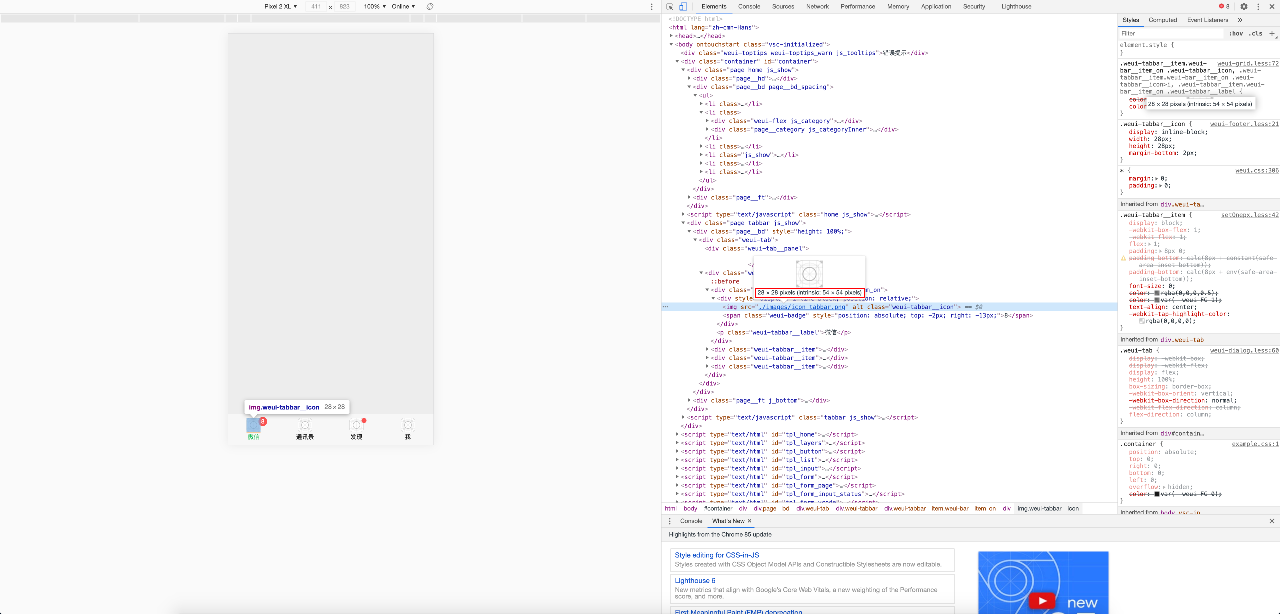1280x614 pixels.
Task: Select the Elements tab
Action: (x=714, y=6)
